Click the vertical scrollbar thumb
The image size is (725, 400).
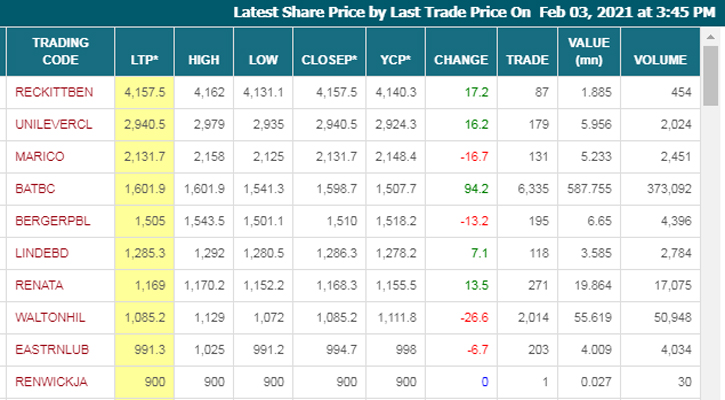tap(711, 72)
